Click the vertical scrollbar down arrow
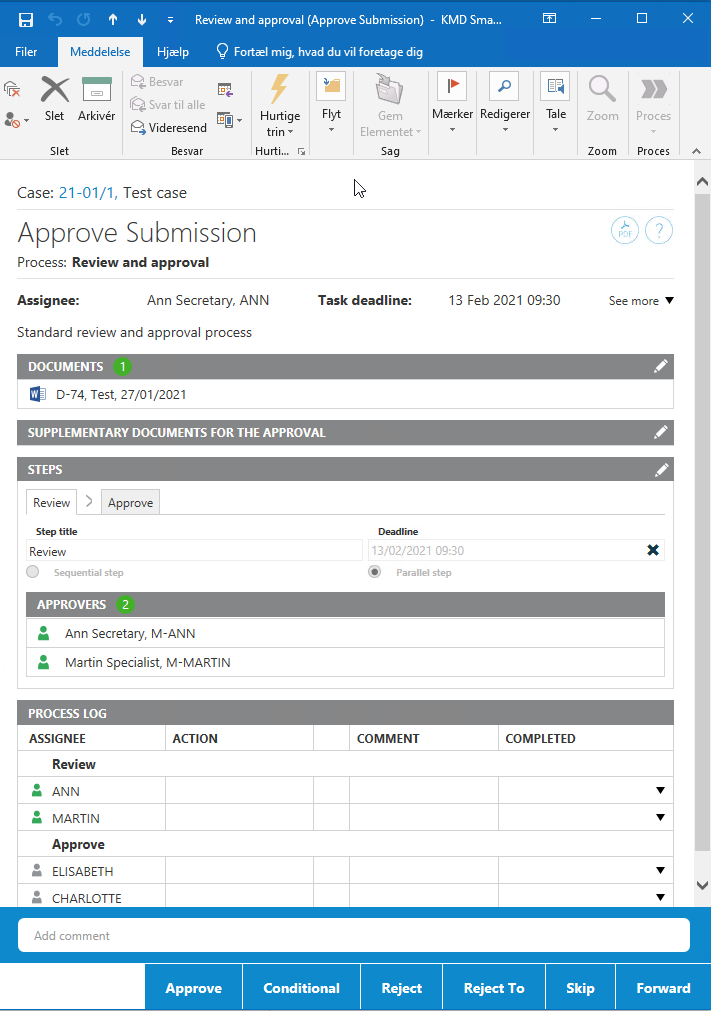711x1011 pixels. coord(702,886)
